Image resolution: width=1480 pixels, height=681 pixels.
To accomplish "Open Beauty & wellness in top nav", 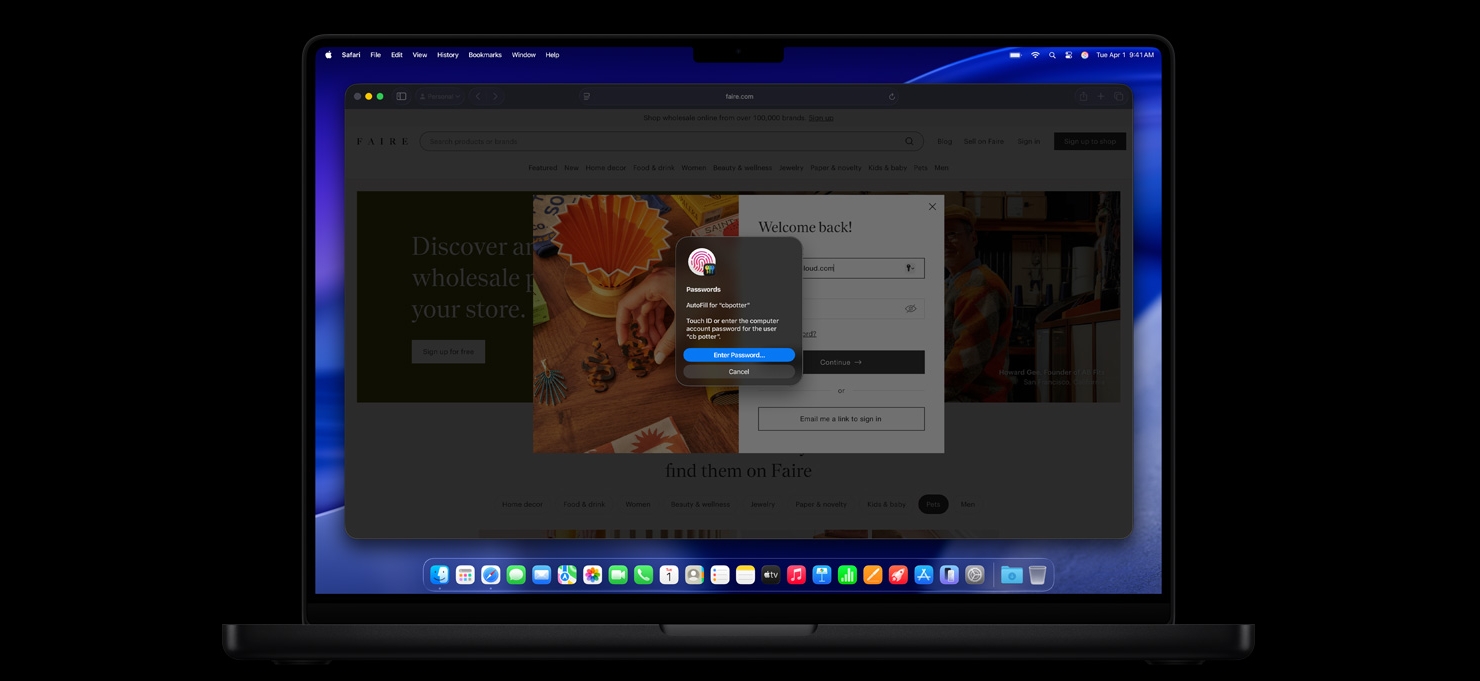I will [x=742, y=168].
